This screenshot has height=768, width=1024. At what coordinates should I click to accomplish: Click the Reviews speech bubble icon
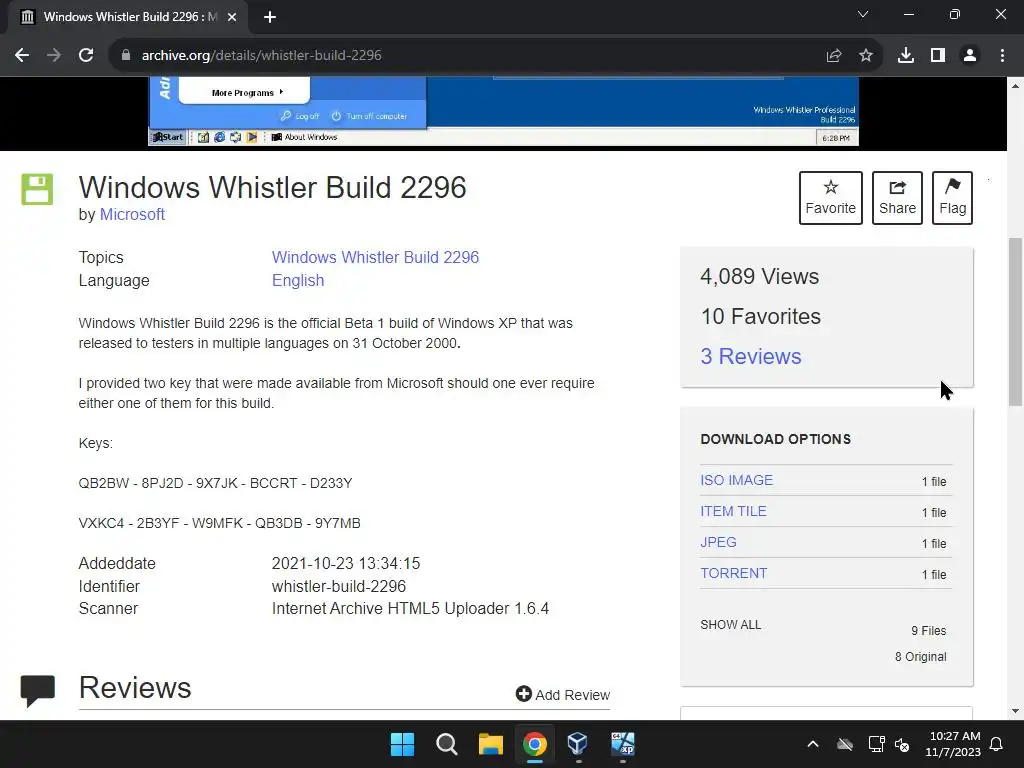(38, 691)
